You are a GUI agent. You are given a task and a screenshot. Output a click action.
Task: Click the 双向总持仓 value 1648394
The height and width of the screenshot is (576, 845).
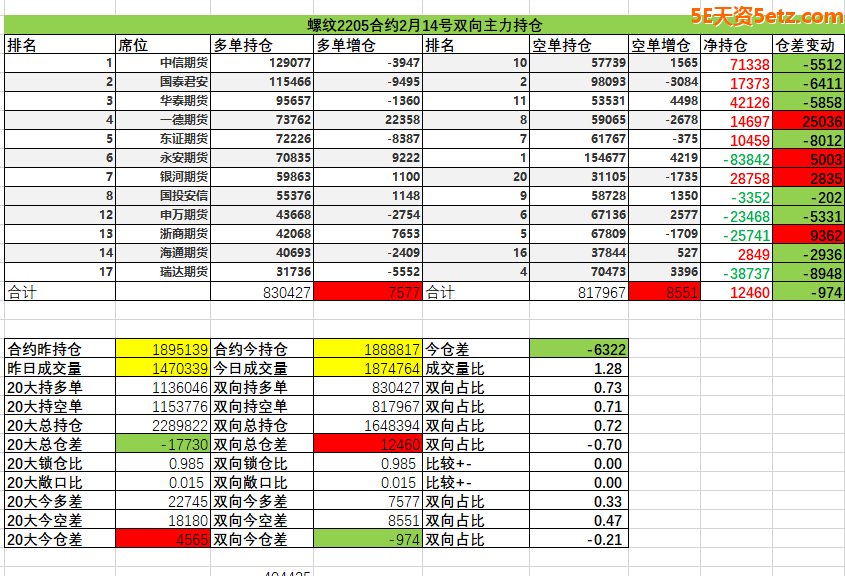(x=366, y=425)
